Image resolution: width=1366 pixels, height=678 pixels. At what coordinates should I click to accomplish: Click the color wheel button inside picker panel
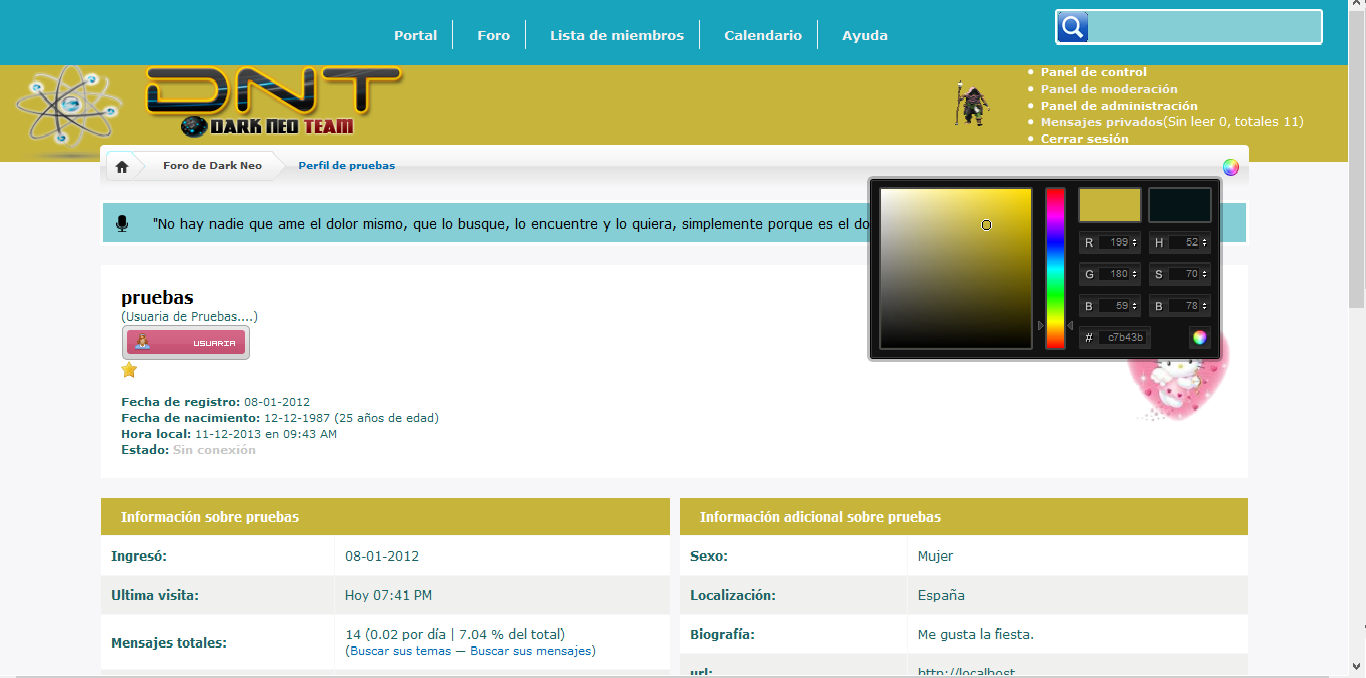tap(1199, 337)
